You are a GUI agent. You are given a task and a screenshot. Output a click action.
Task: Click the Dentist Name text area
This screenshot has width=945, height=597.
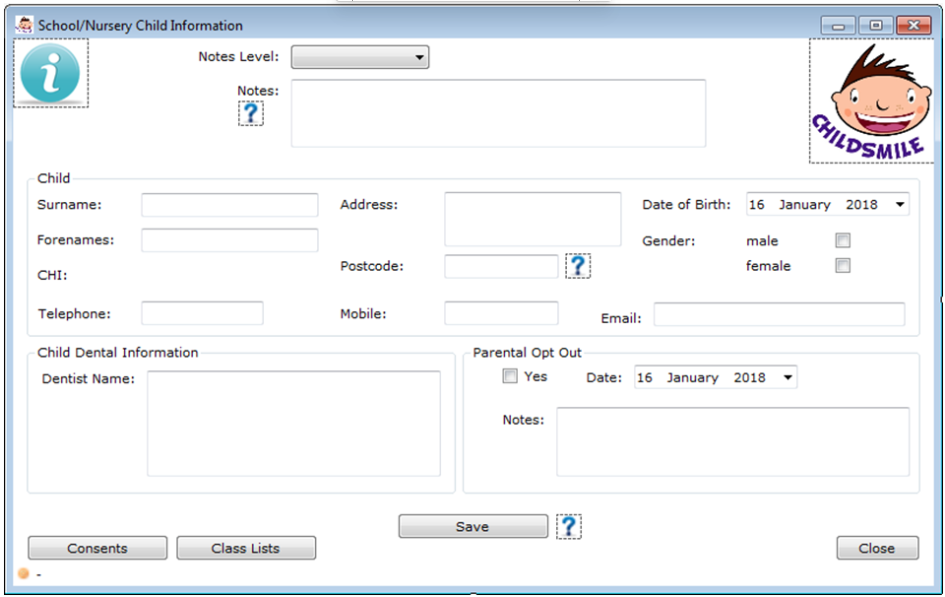coord(293,423)
